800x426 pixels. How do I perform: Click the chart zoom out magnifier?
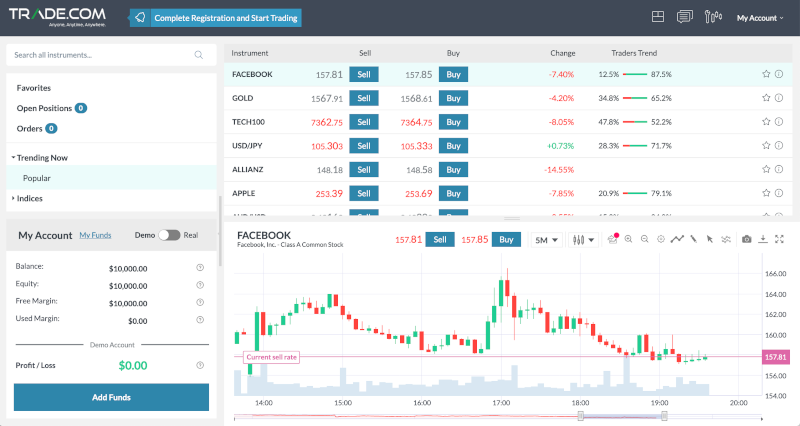pyautogui.click(x=645, y=239)
